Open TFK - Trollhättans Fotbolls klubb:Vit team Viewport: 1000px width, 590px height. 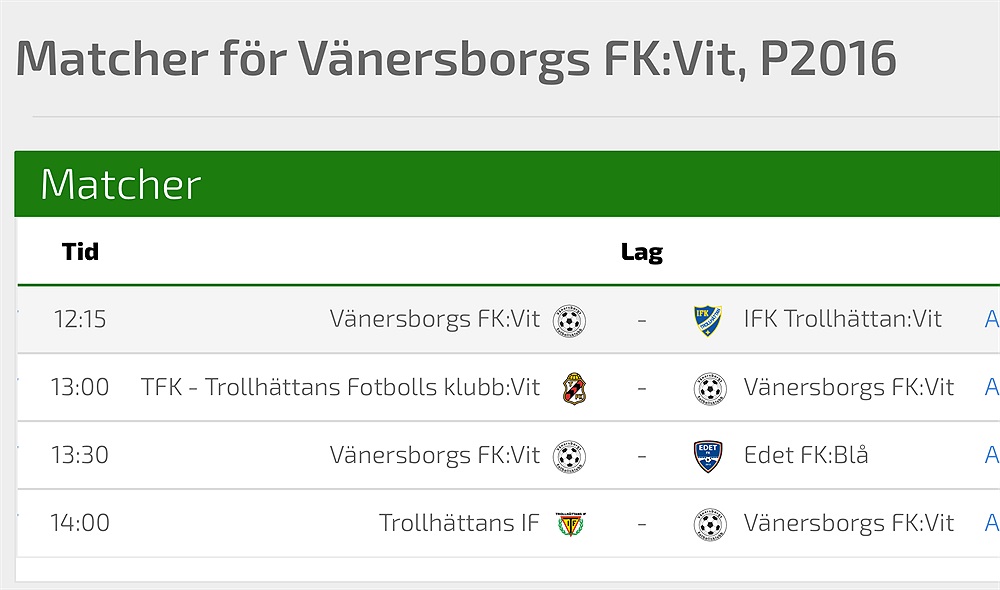pos(340,388)
